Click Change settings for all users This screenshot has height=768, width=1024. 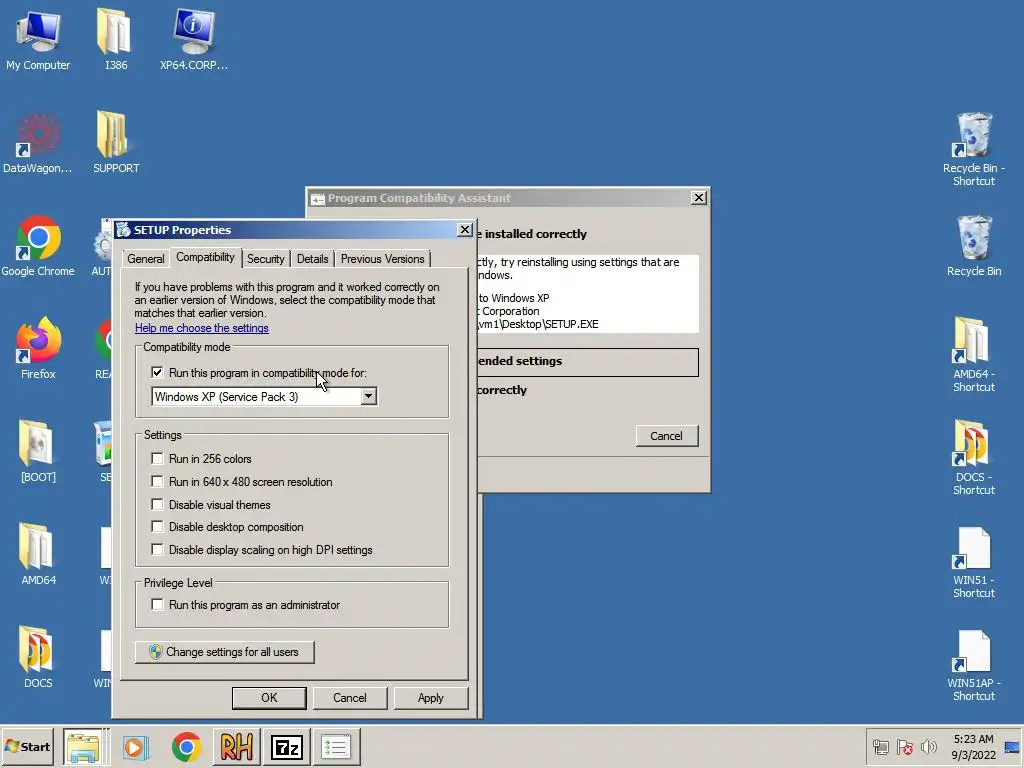225,652
